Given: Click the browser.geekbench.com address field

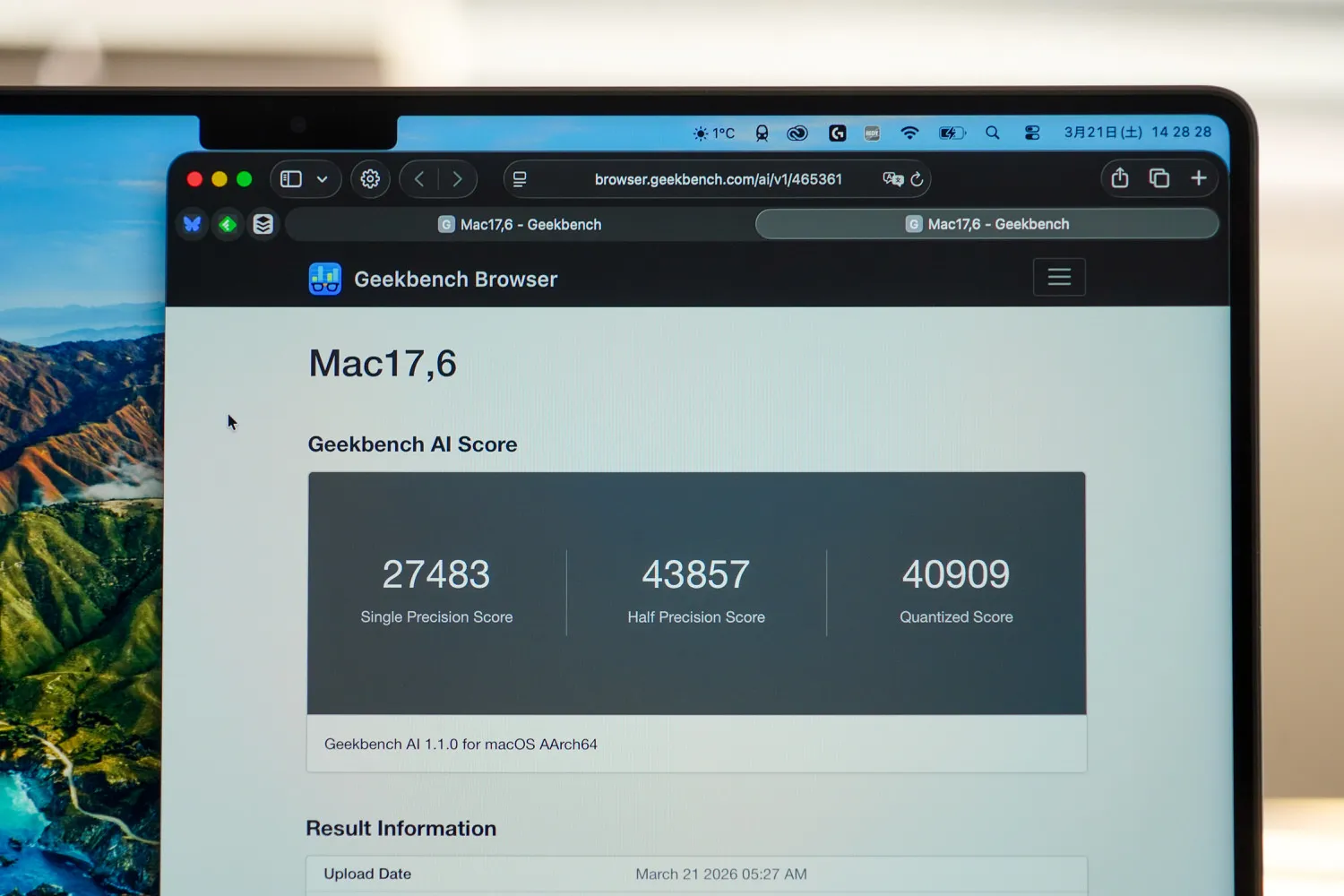Looking at the screenshot, I should pyautogui.click(x=718, y=179).
